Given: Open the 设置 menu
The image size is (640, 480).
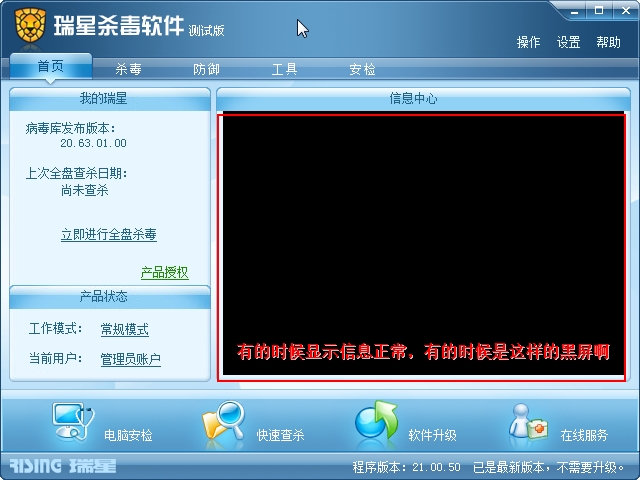Looking at the screenshot, I should (569, 42).
